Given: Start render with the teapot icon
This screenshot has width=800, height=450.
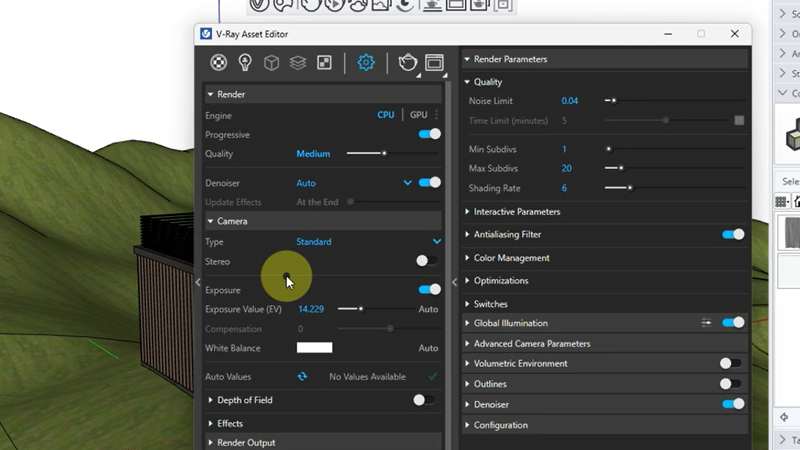Looking at the screenshot, I should (407, 63).
